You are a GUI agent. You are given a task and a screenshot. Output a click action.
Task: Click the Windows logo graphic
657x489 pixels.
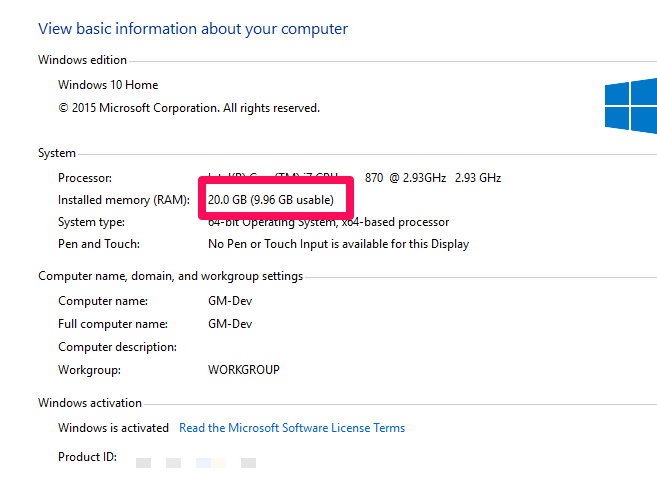[x=631, y=106]
